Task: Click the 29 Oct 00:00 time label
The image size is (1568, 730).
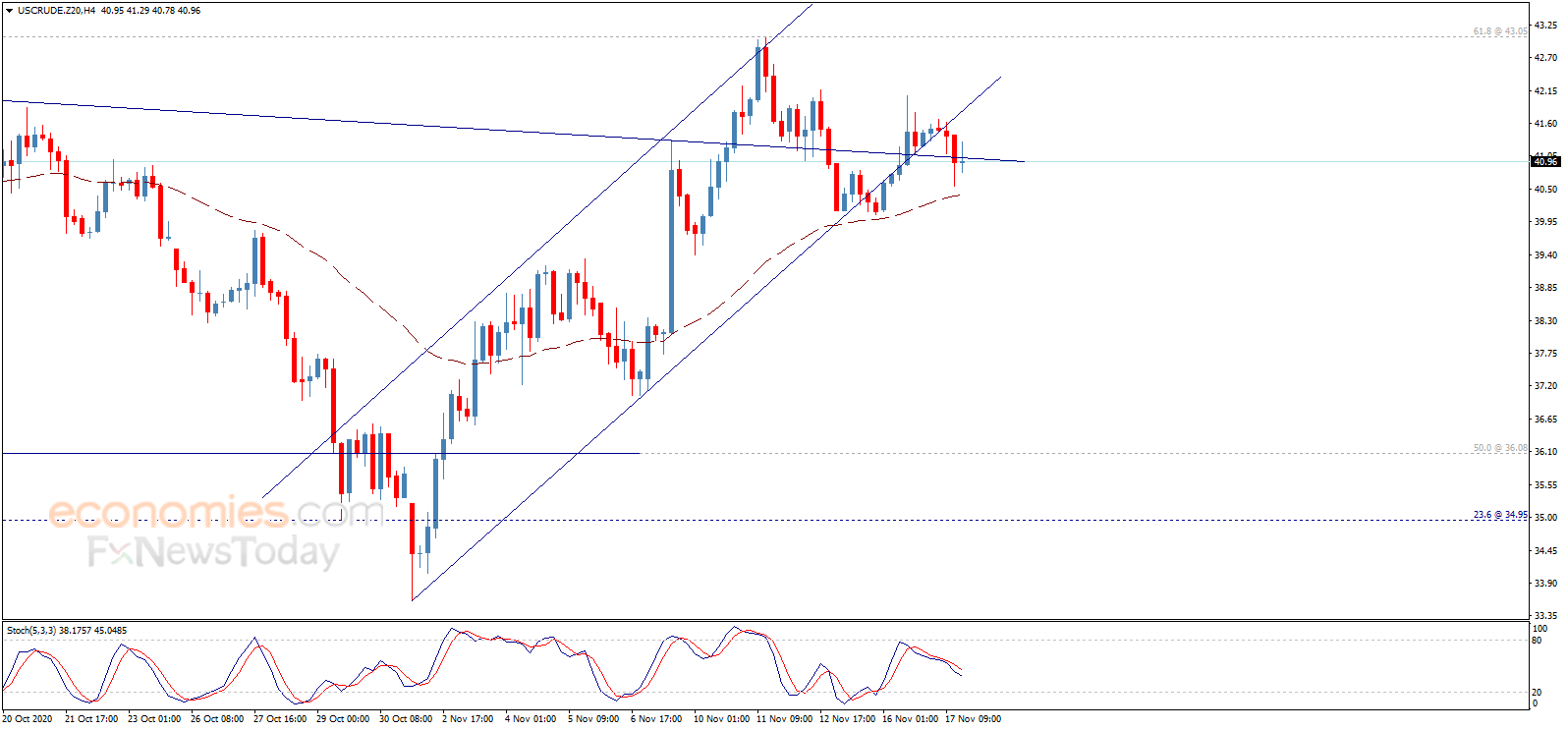Action: (343, 719)
